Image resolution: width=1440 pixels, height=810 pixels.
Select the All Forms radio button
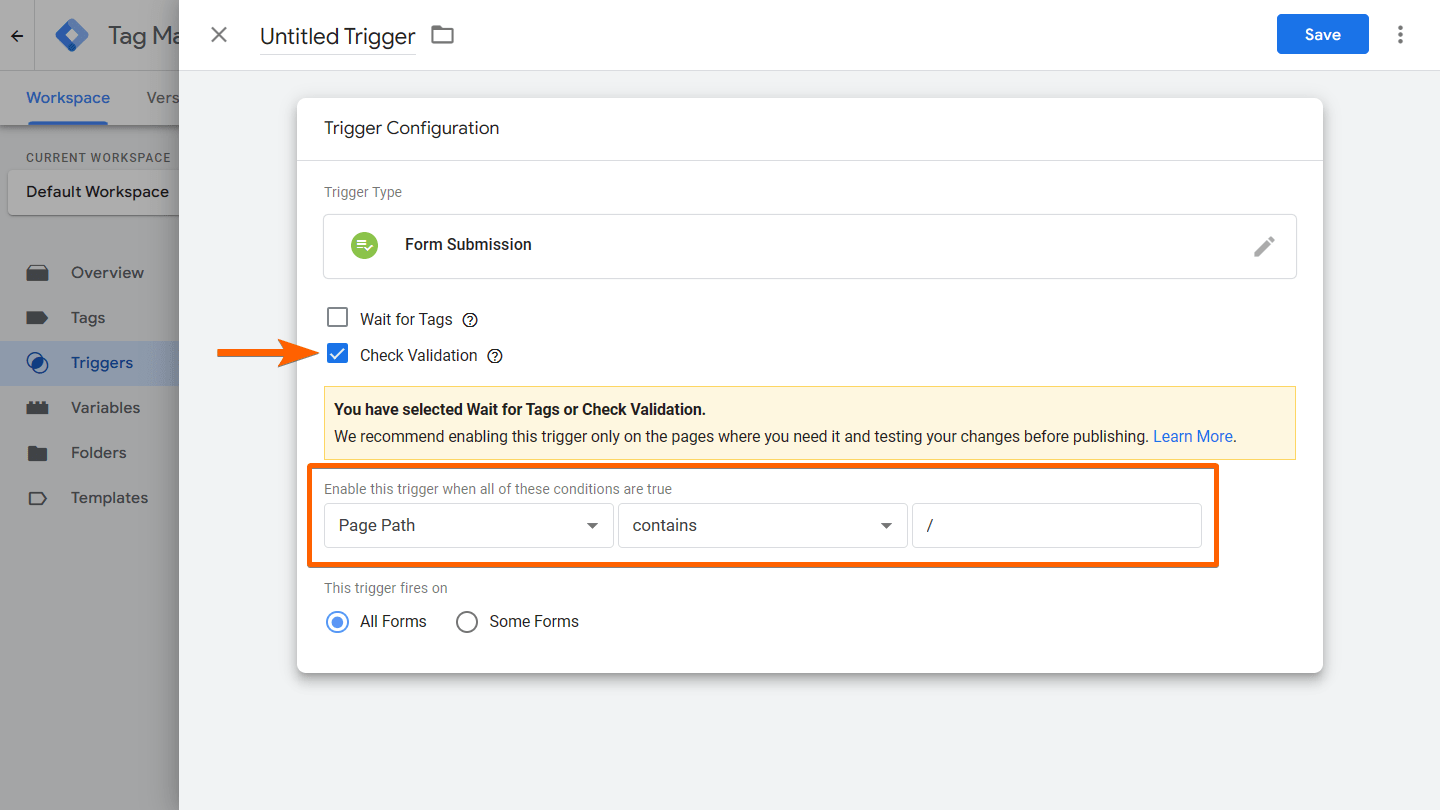coord(338,622)
